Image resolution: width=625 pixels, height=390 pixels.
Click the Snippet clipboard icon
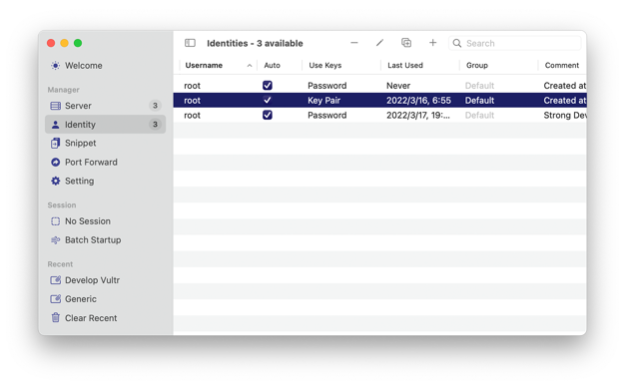pyautogui.click(x=55, y=143)
